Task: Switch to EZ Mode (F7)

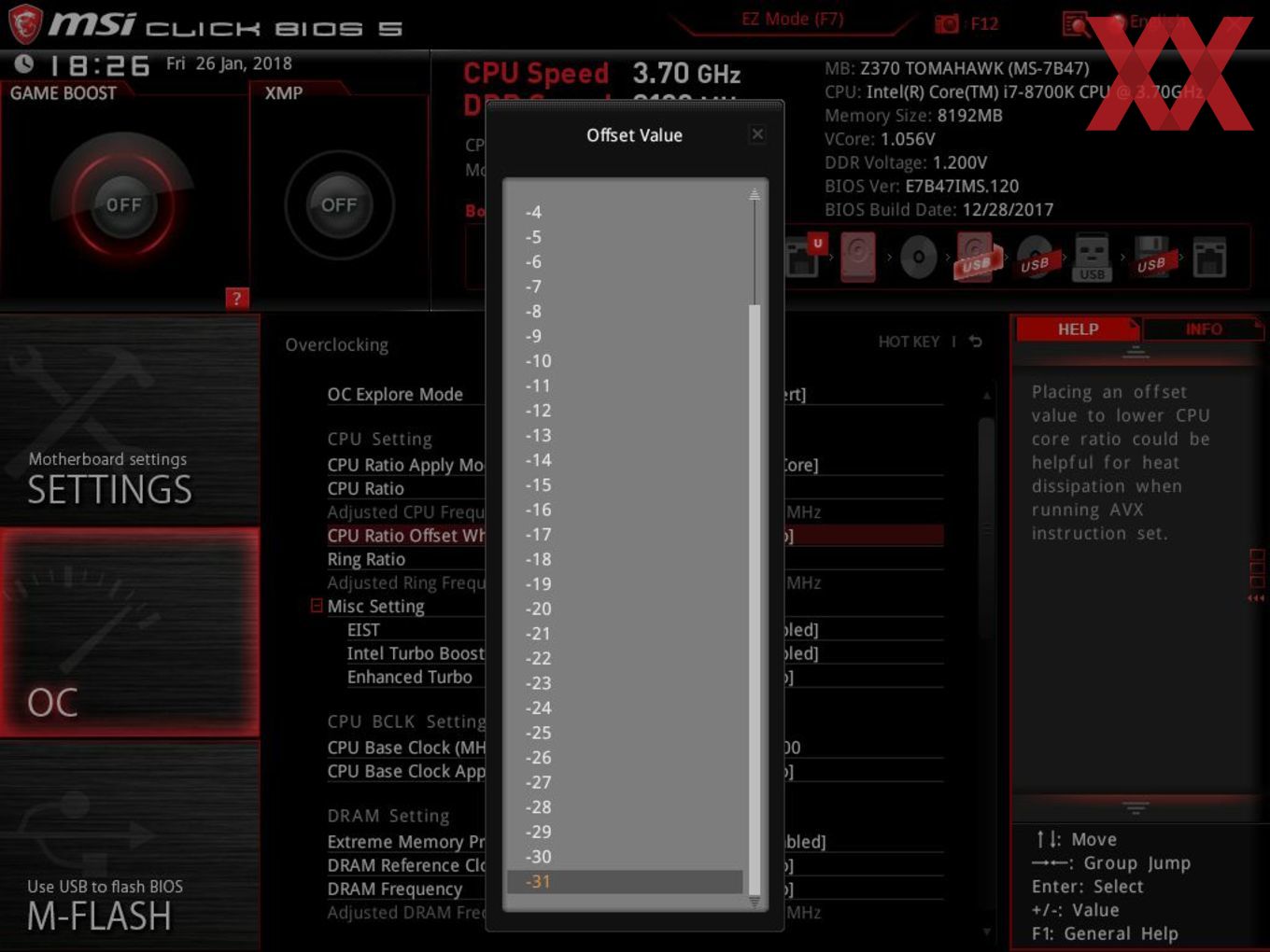Action: (x=793, y=20)
